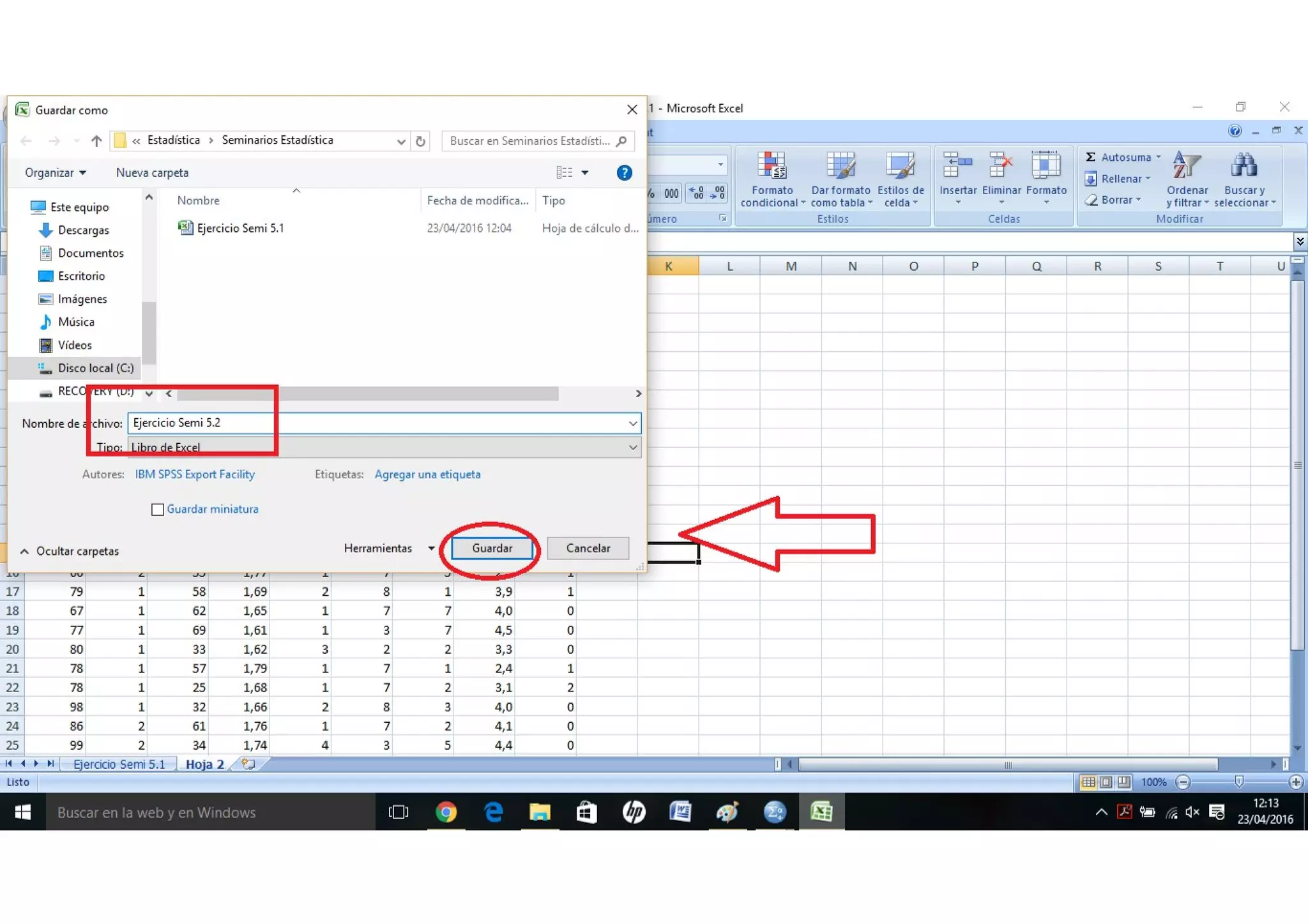Click the IBM SPSS Export Facility author link
This screenshot has height=924, width=1308.
[x=195, y=474]
